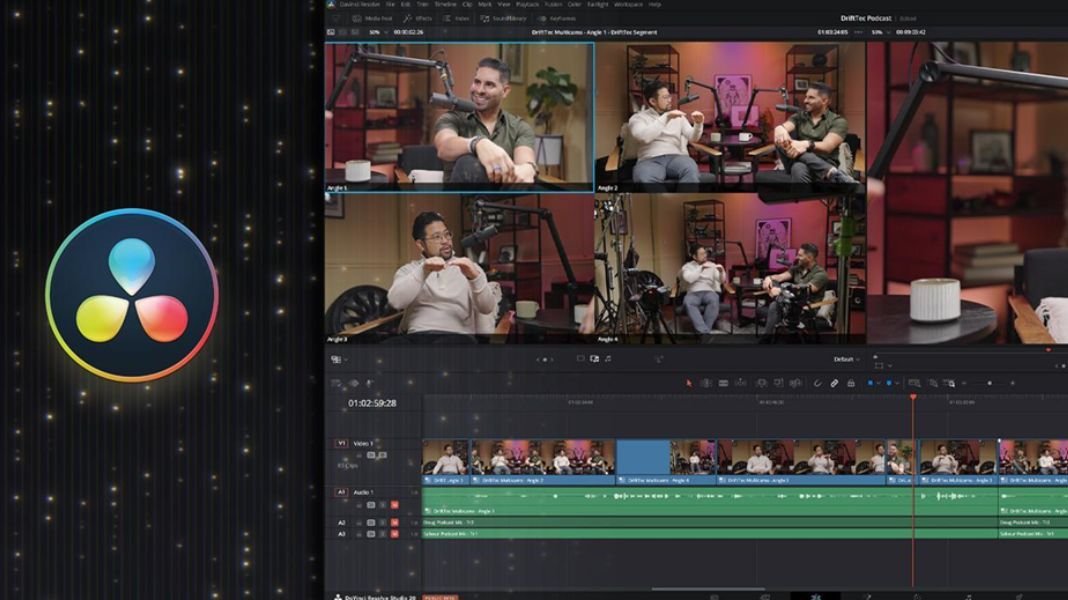Switch to Angle 4 in multicam viewer
Screen dimensions: 1068x600
coord(730,268)
